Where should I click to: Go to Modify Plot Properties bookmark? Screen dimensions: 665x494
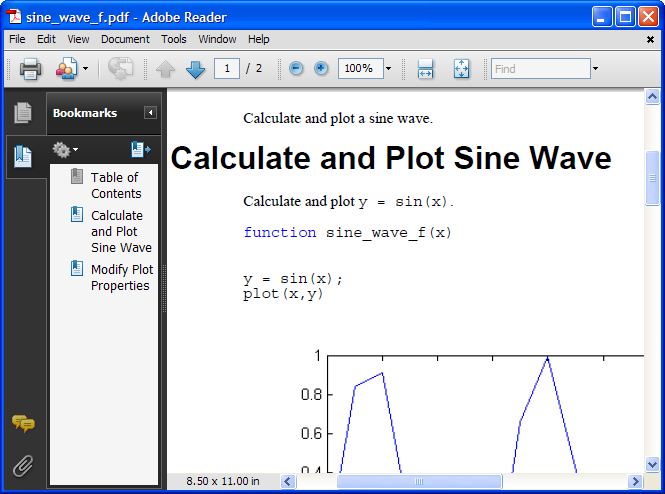[x=122, y=277]
